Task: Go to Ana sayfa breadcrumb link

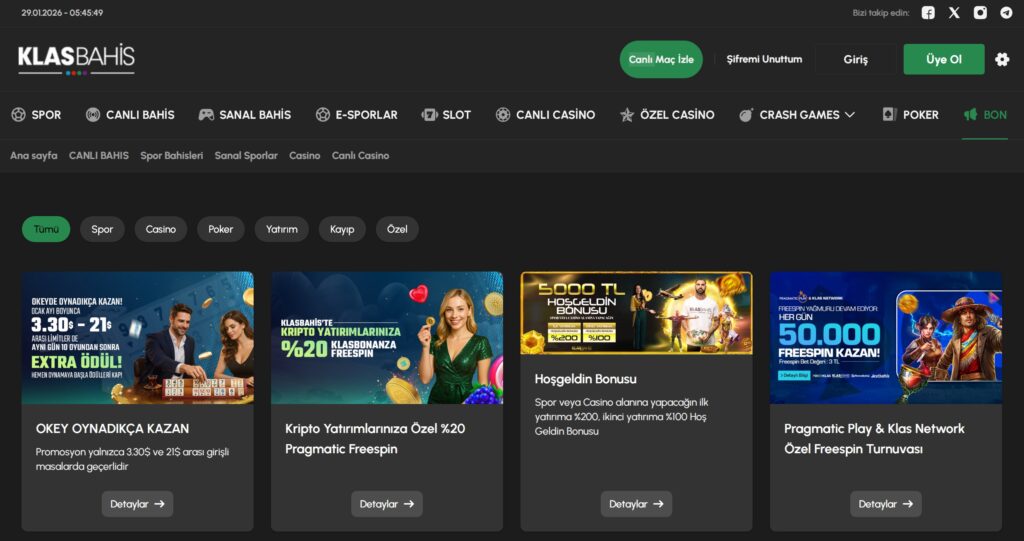Action: click(34, 156)
